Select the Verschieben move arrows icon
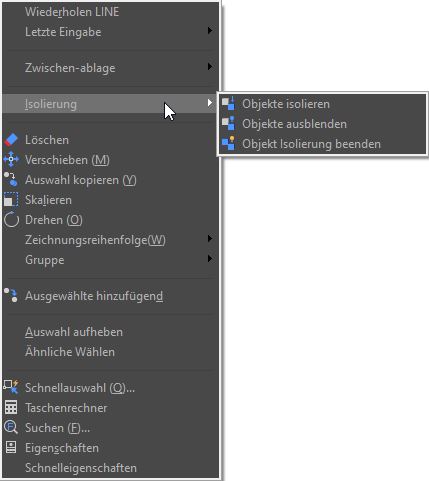This screenshot has height=481, width=429. pyautogui.click(x=11, y=160)
